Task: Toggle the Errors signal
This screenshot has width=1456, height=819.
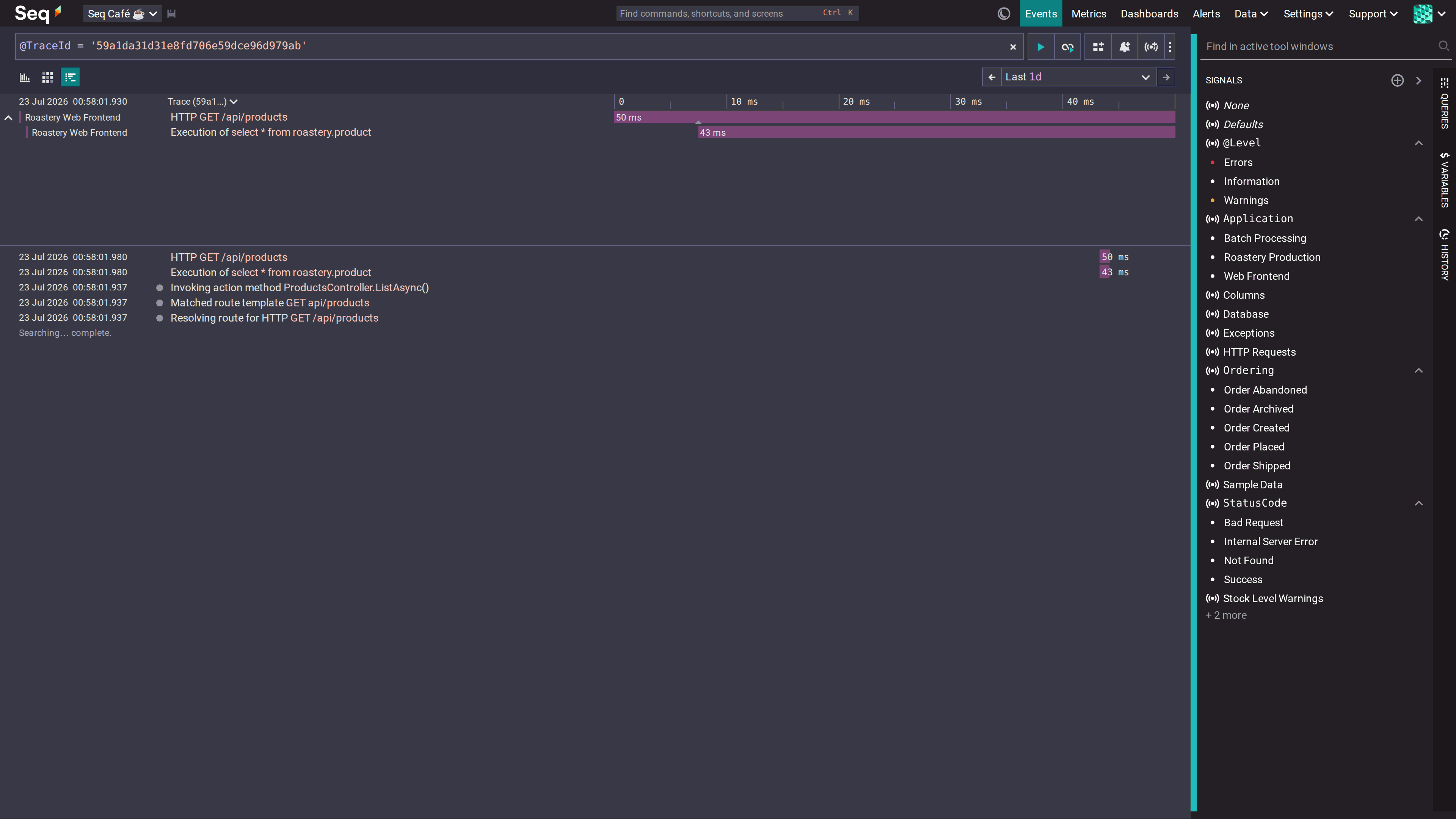Action: click(x=1238, y=162)
